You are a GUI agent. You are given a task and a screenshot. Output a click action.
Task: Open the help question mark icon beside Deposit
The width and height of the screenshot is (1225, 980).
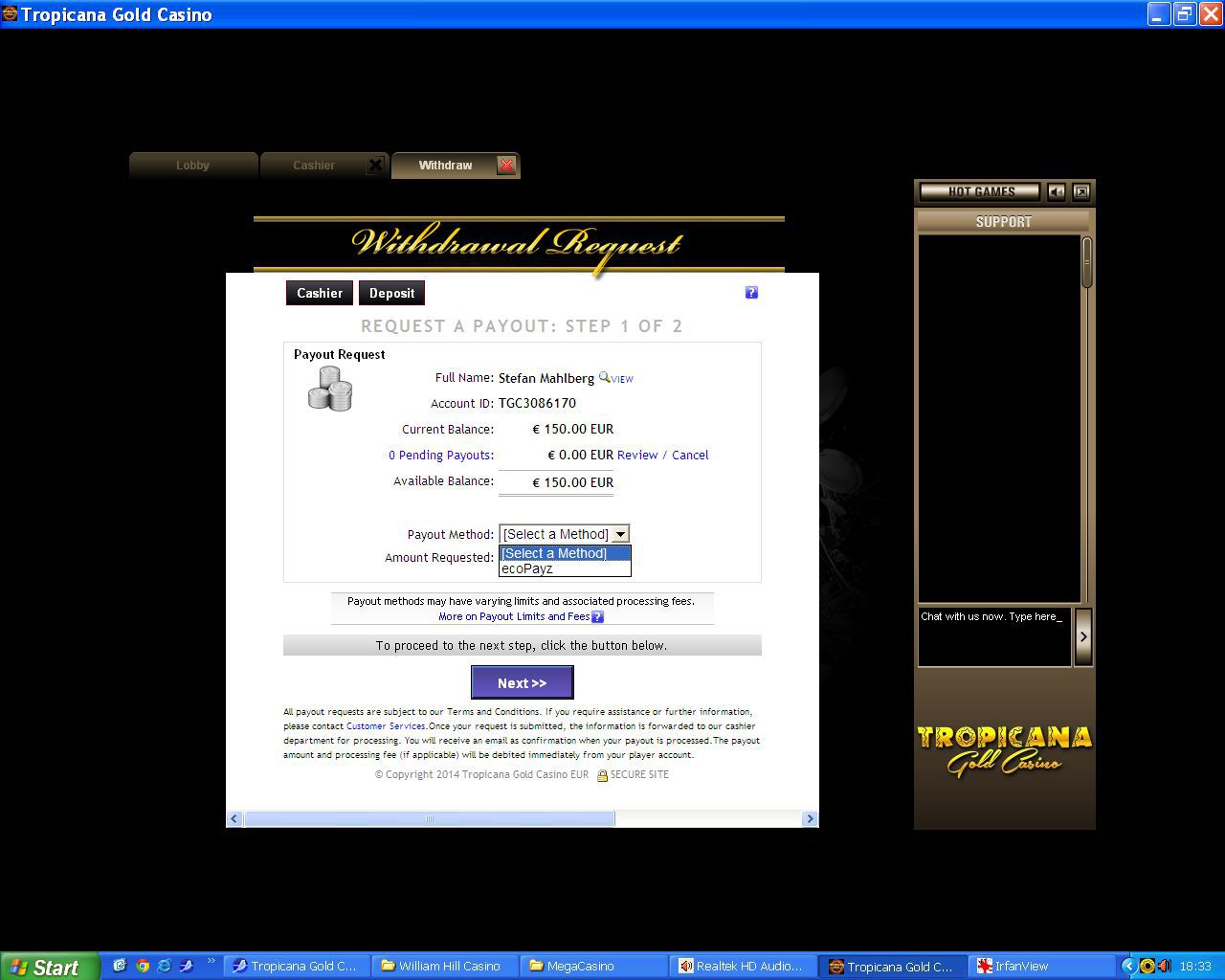[x=751, y=293]
